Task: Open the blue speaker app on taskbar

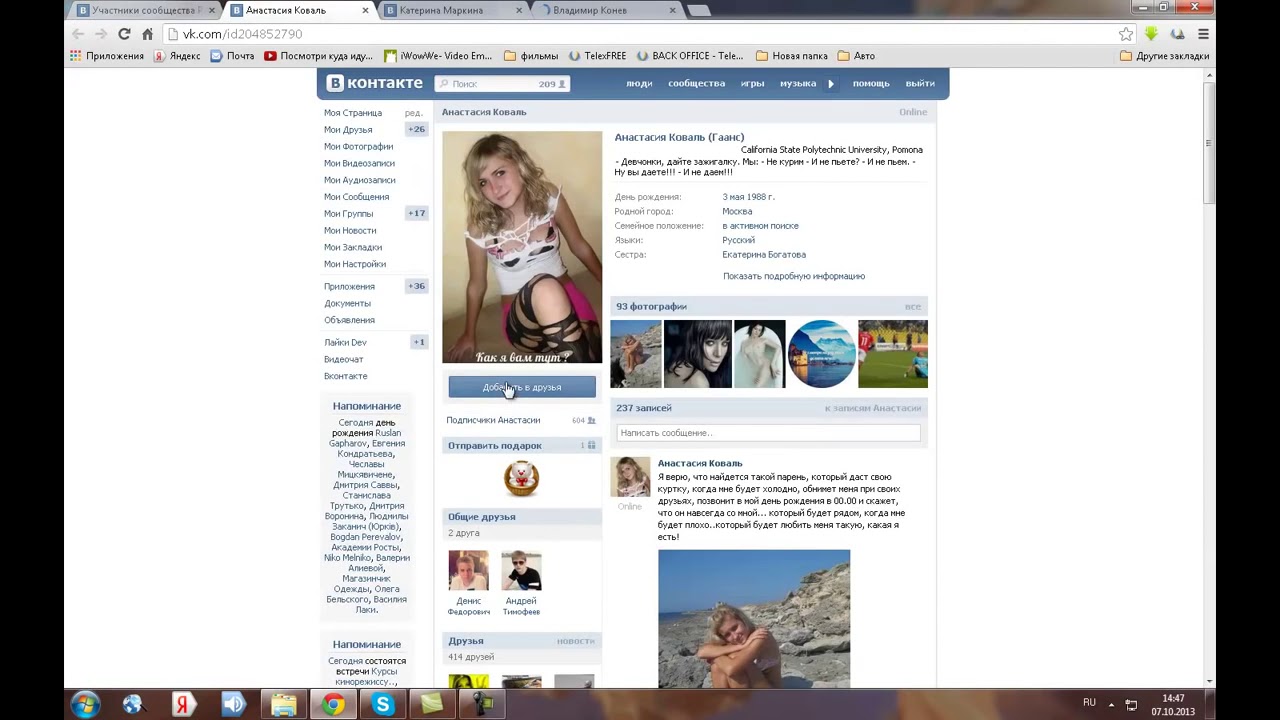Action: pos(233,705)
